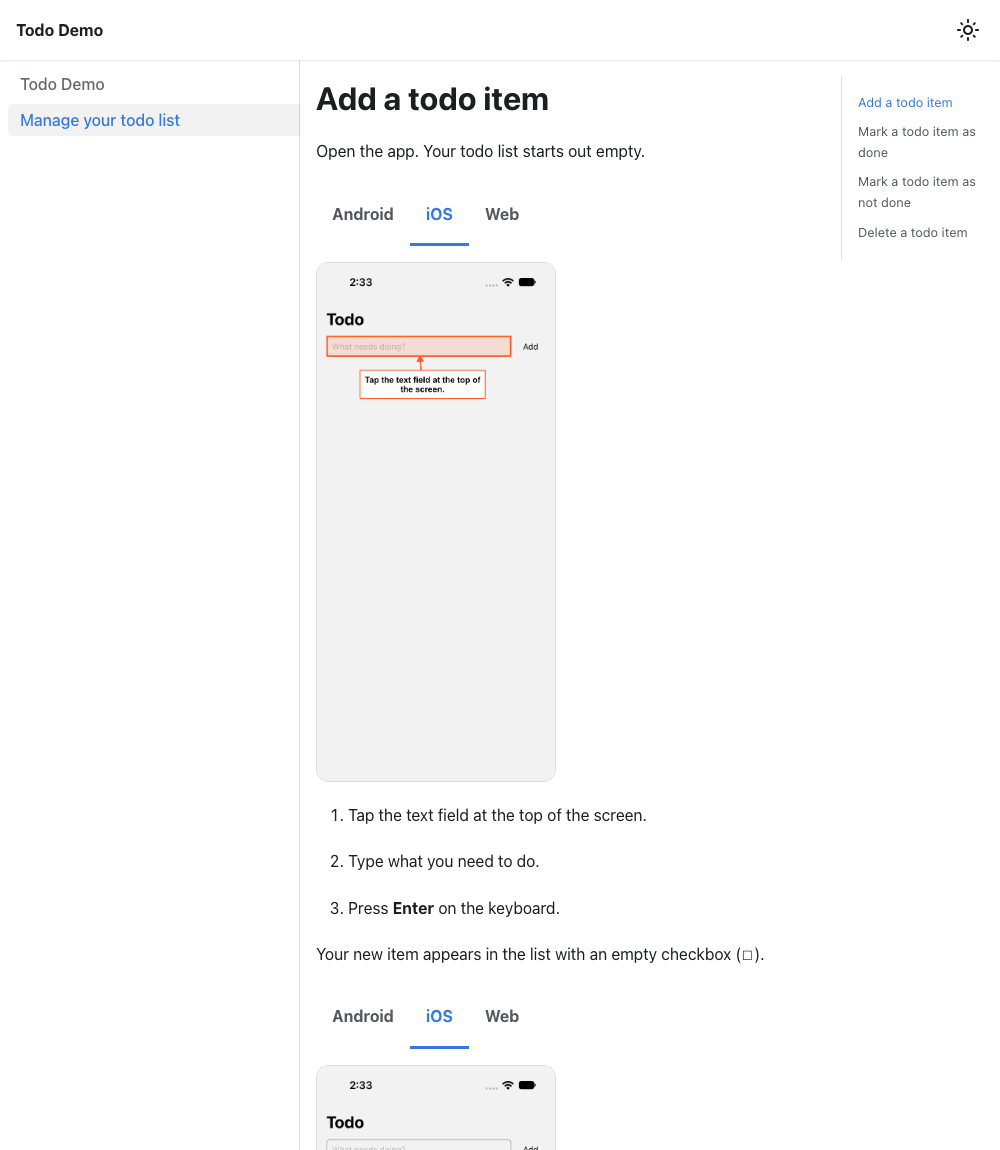Click step 'Tap the text field at the top'
Screen dimensions: 1000x1150
pyautogui.click(x=497, y=816)
